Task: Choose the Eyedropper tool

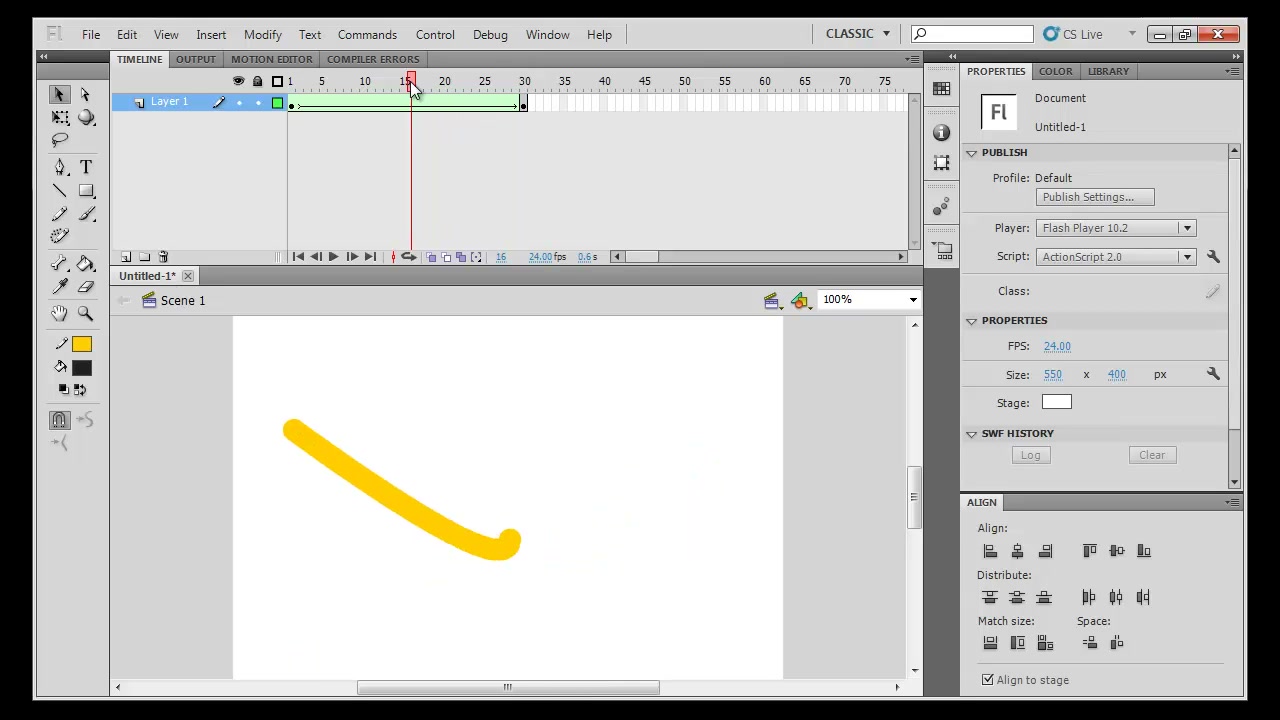Action: 59,288
